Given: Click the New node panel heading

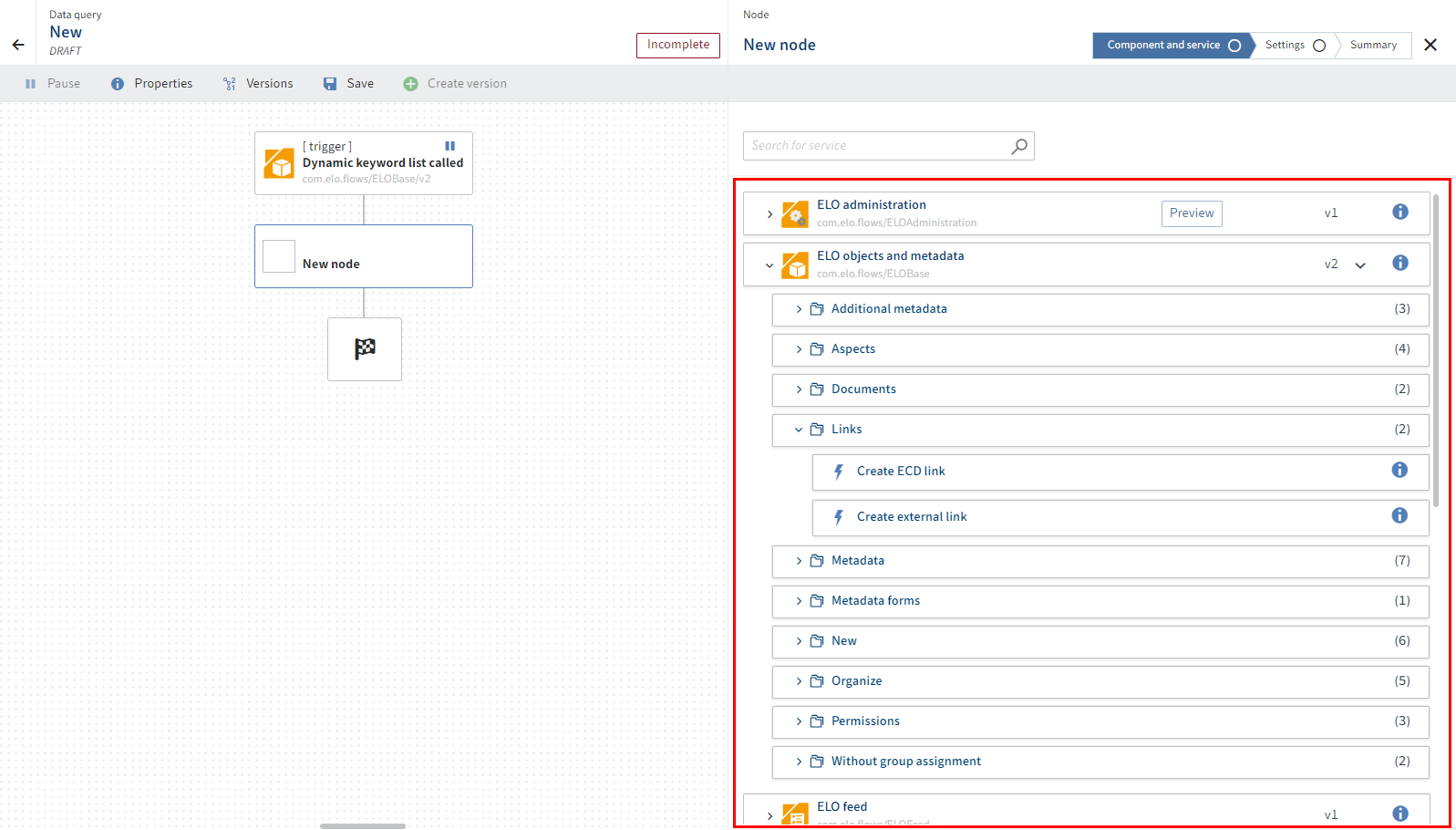Looking at the screenshot, I should tap(780, 45).
